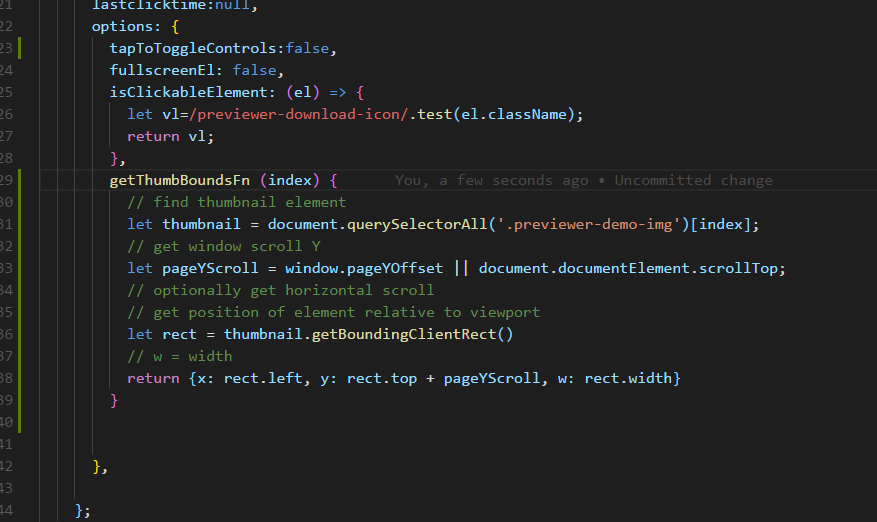Click pageYScroll in its let declaration
The image size is (877, 522).
[210, 268]
